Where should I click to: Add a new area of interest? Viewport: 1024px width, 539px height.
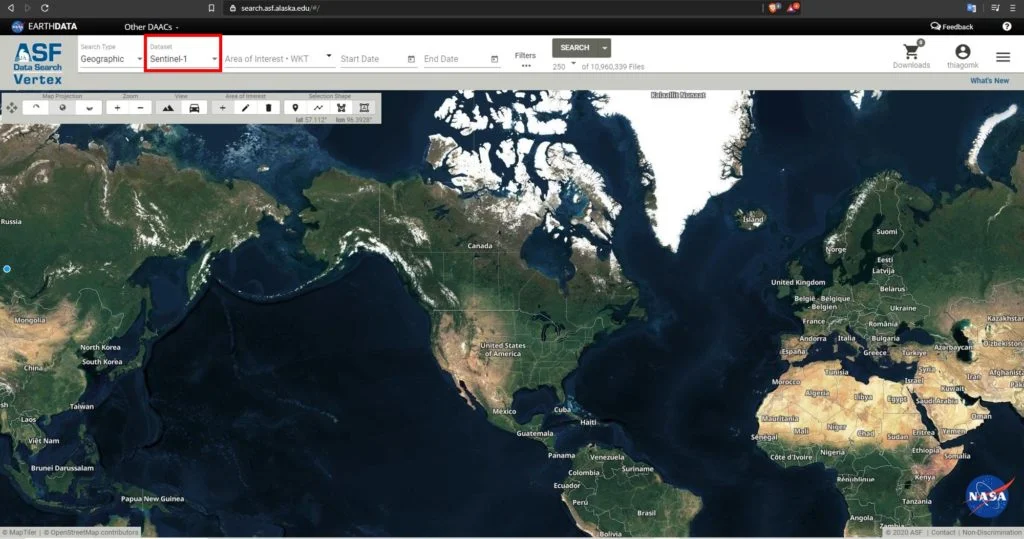[x=222, y=108]
